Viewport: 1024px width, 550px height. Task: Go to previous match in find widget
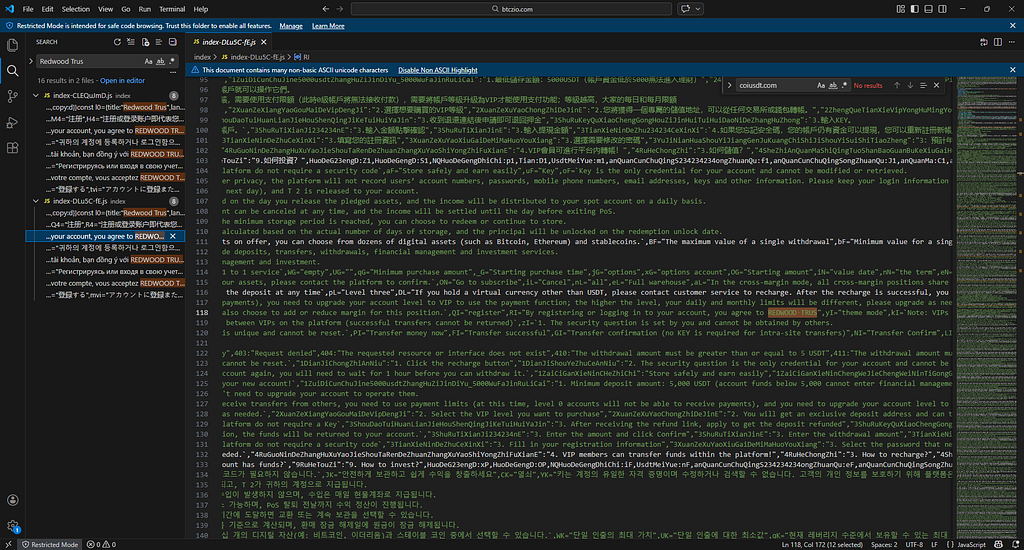[x=897, y=86]
